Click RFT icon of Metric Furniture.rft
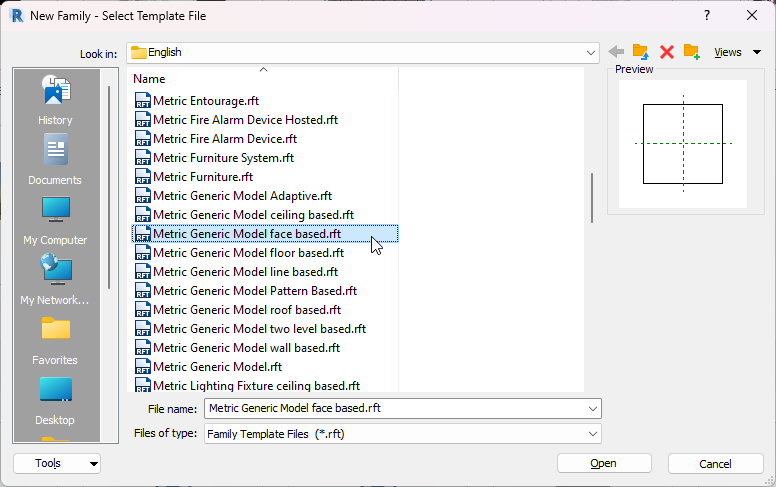This screenshot has width=776, height=487. tap(143, 177)
